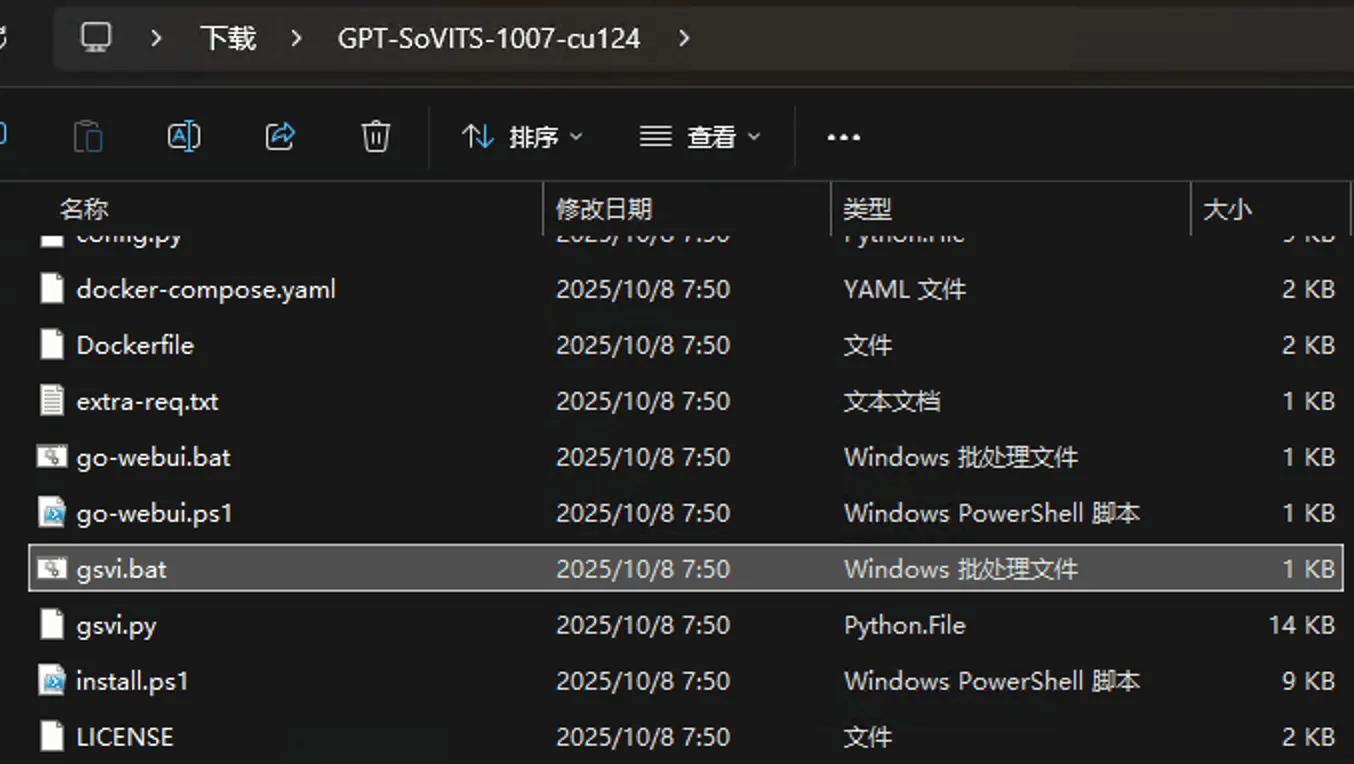Select the gsvi.bat batch file icon
This screenshot has width=1354, height=764.
[x=52, y=569]
